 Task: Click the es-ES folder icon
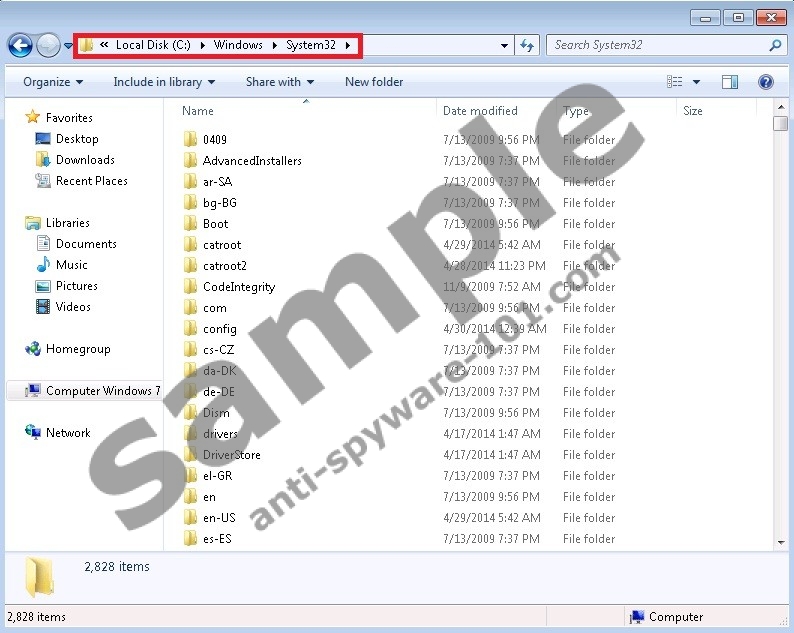[190, 539]
